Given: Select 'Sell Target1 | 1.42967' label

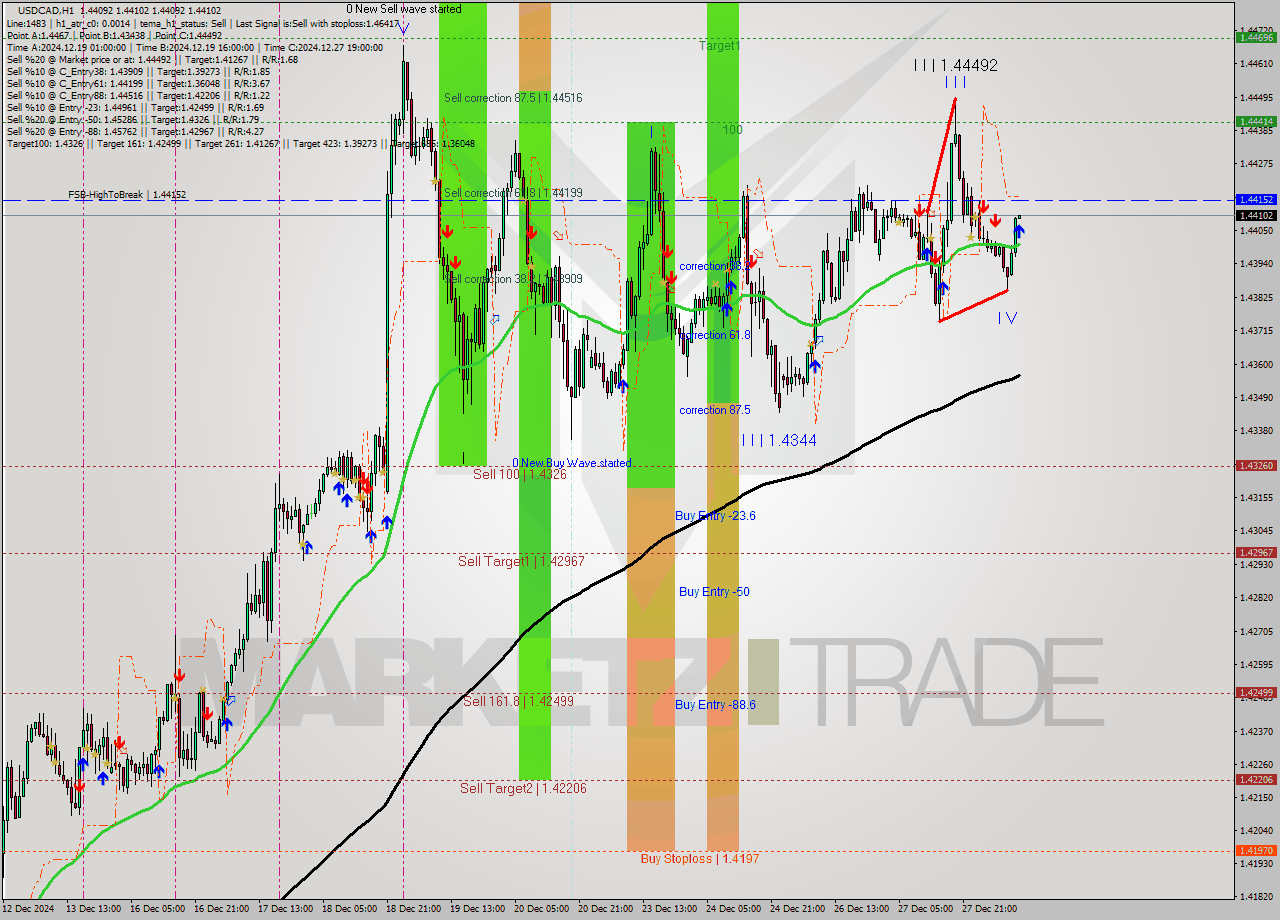Looking at the screenshot, I should 521,561.
